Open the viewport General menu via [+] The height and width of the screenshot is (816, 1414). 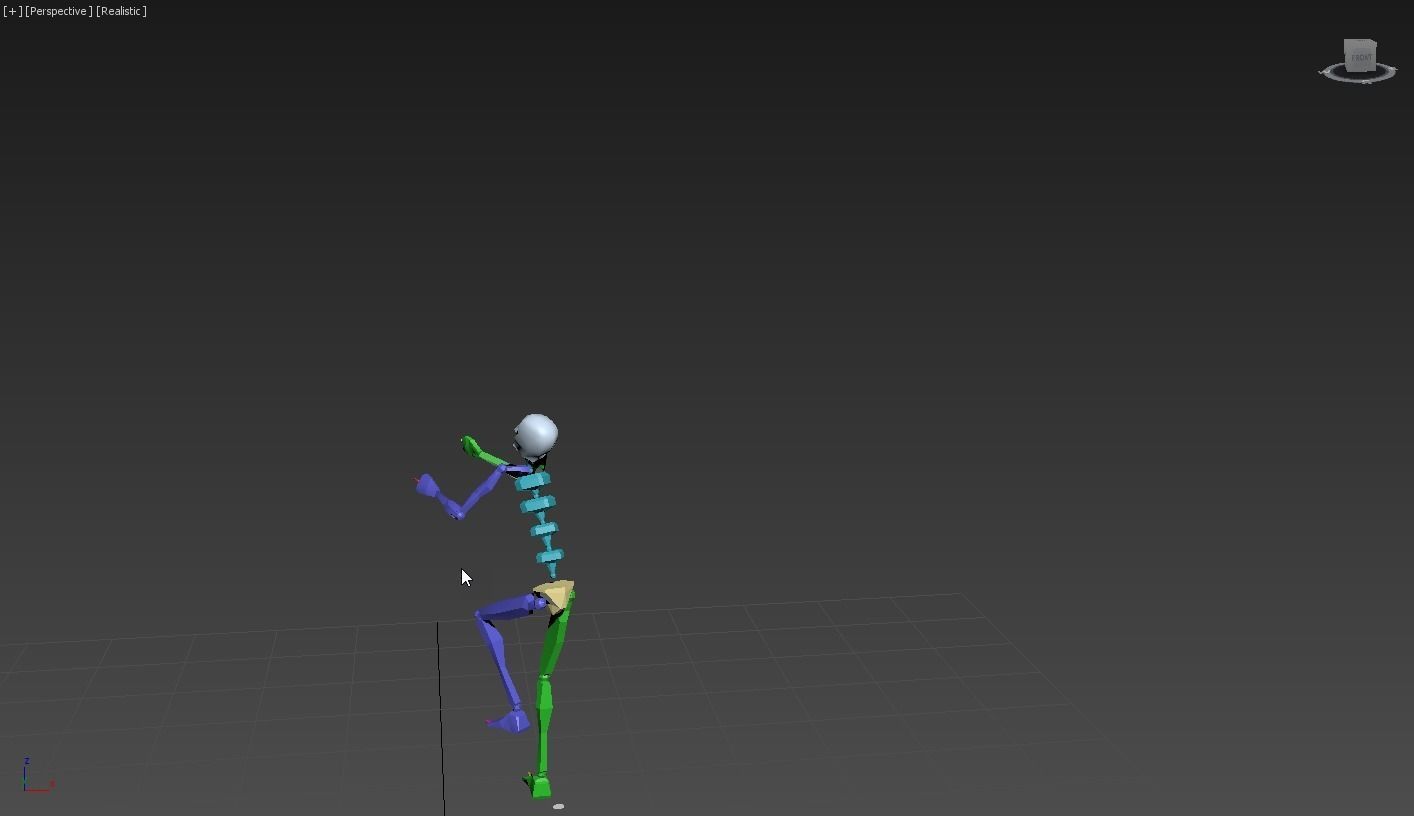10,11
